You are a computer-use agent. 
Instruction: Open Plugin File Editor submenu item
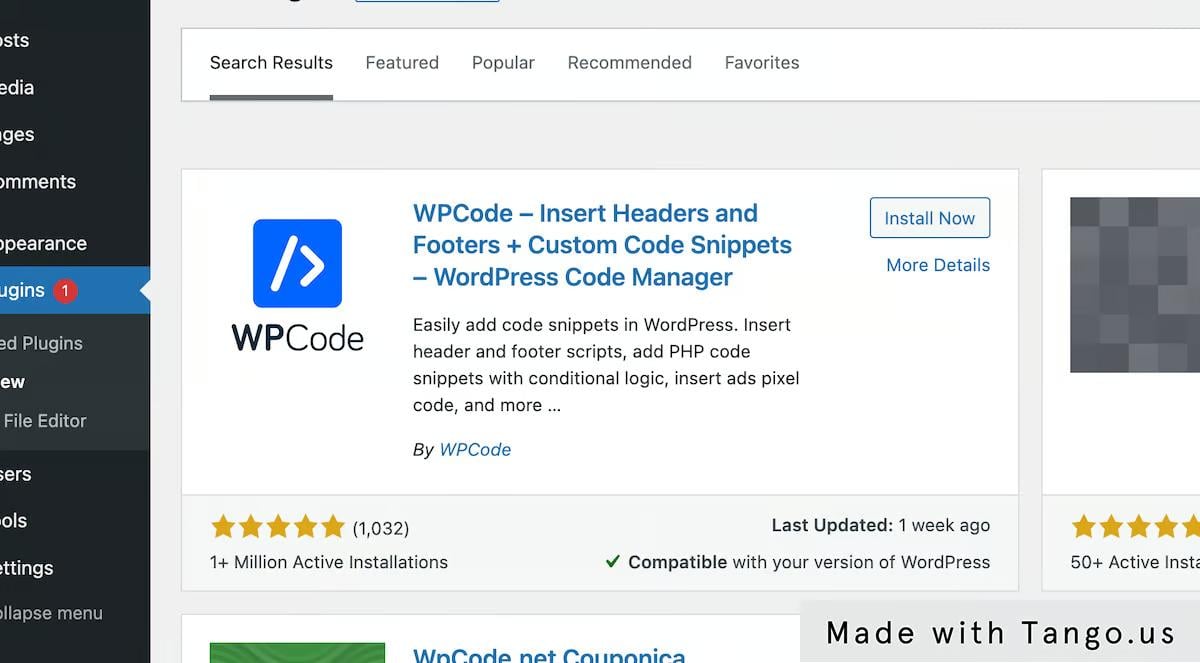pos(44,421)
